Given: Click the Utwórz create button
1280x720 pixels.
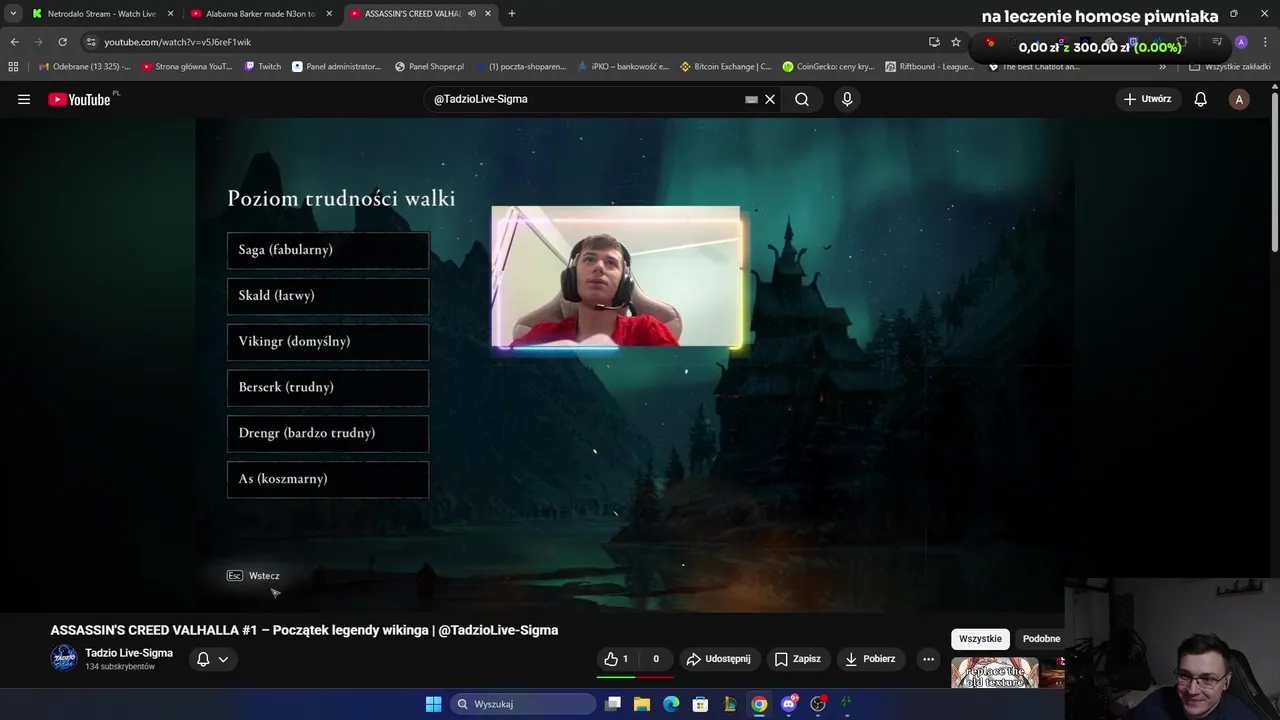Looking at the screenshot, I should click(1148, 99).
